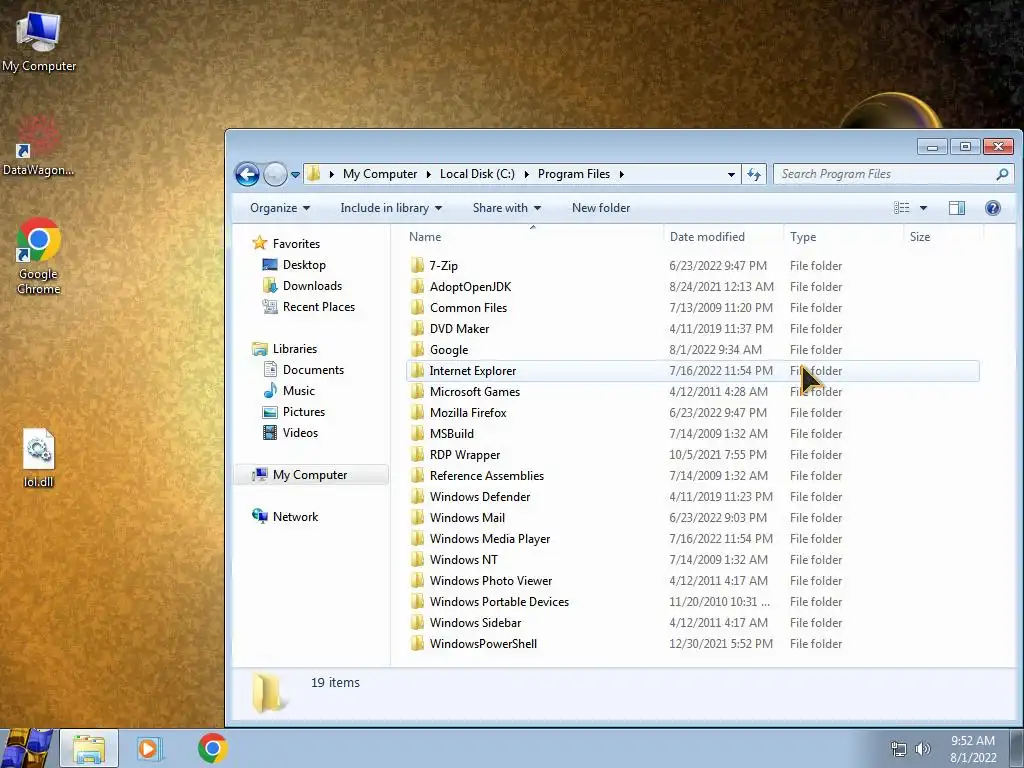Click the New folder button

(x=601, y=208)
